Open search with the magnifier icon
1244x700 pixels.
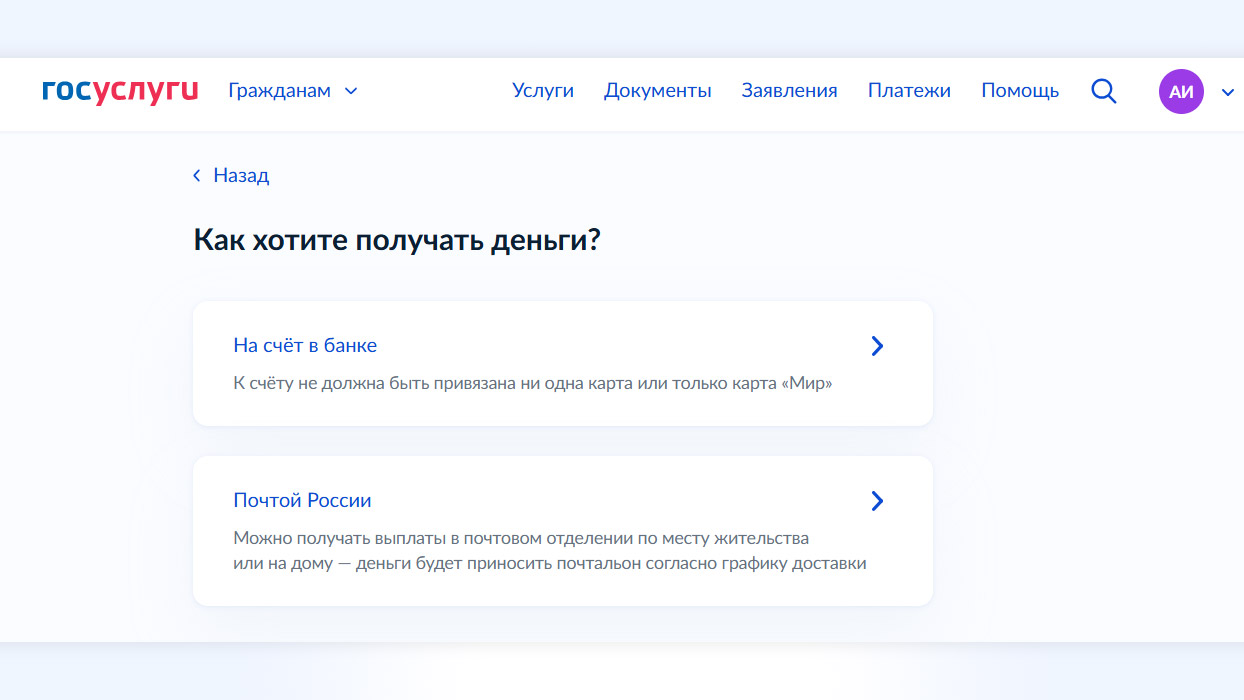click(1103, 91)
